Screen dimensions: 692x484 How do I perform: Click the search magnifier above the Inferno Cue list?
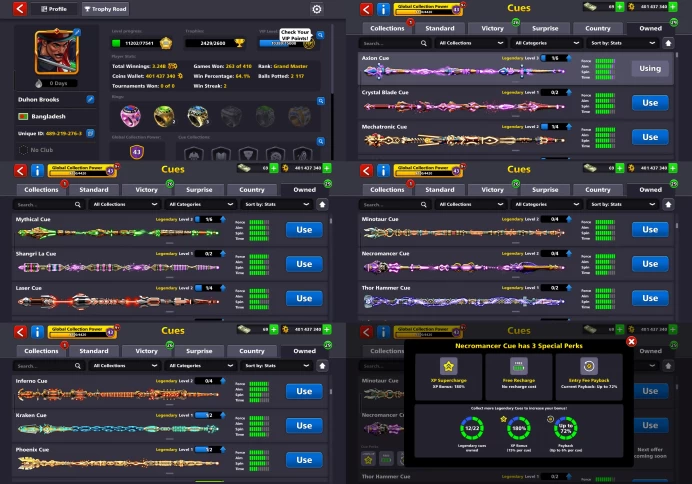78,366
